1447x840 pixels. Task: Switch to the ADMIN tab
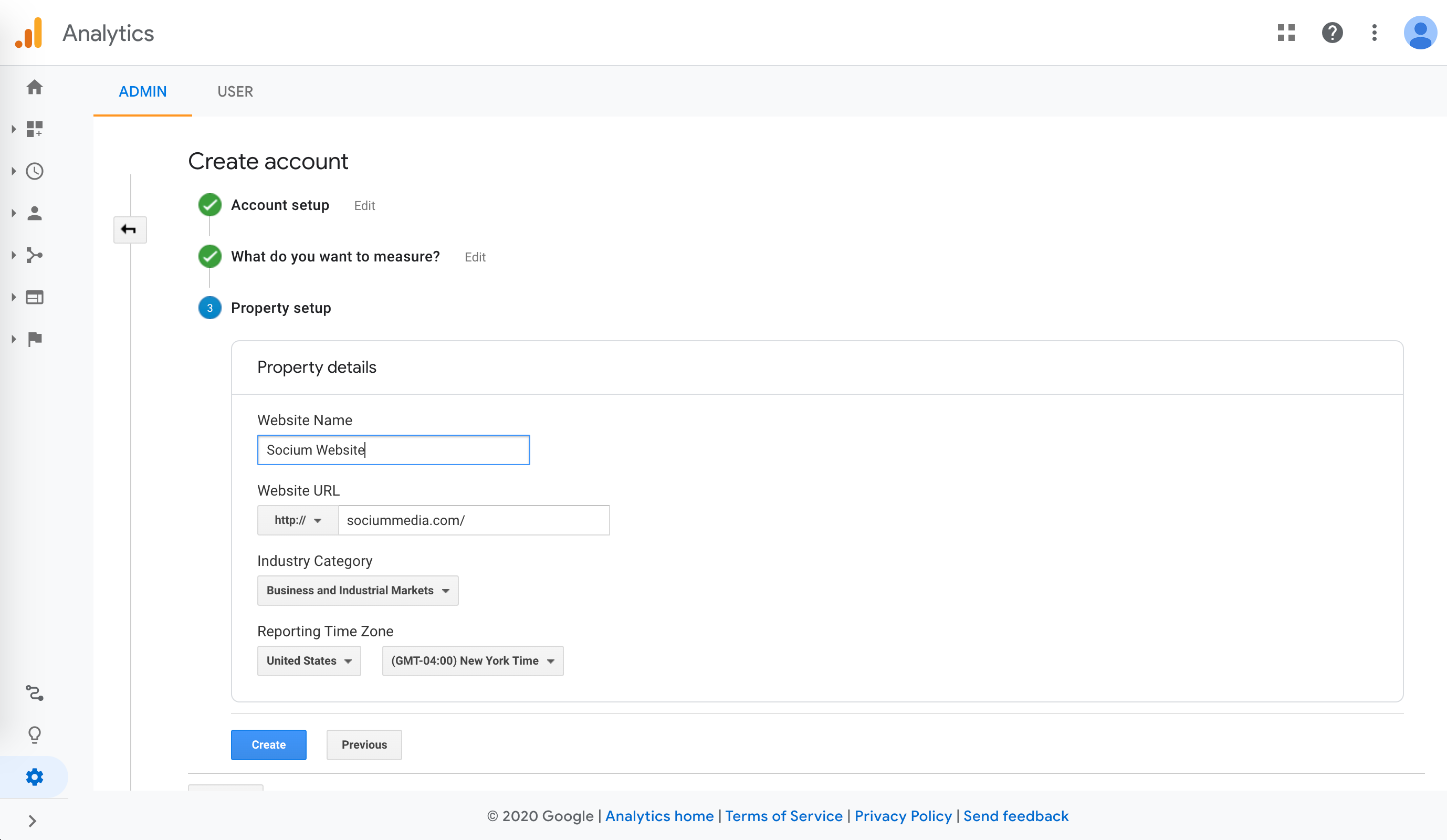[142, 91]
